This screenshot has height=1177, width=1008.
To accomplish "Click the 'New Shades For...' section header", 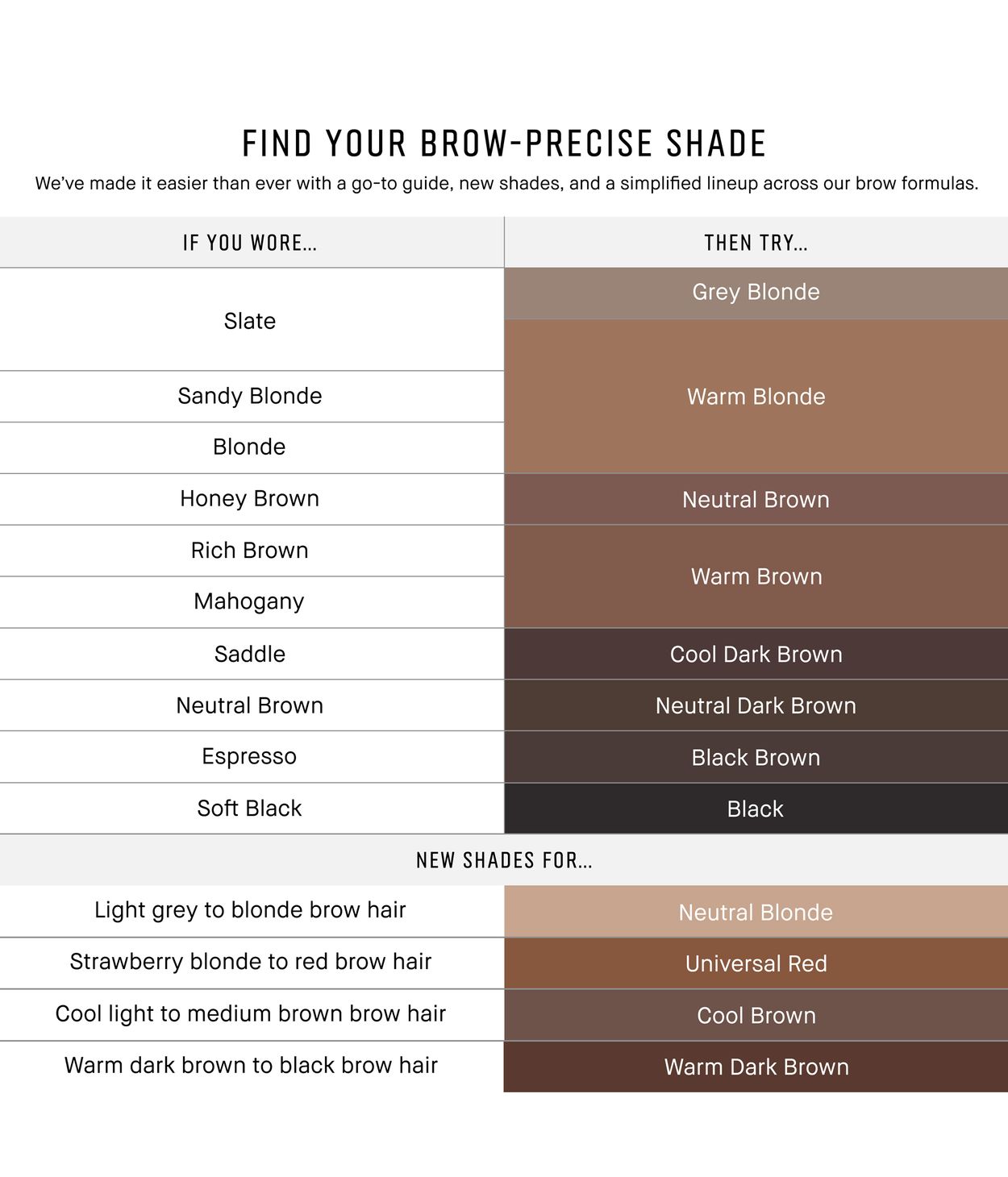I will (504, 860).
